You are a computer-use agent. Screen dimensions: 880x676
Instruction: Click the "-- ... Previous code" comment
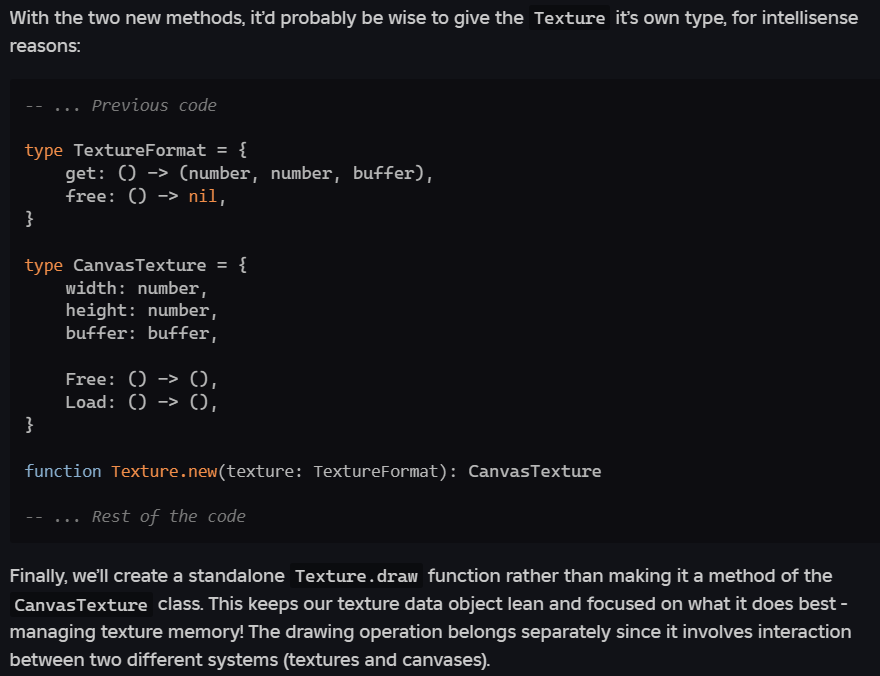[120, 105]
